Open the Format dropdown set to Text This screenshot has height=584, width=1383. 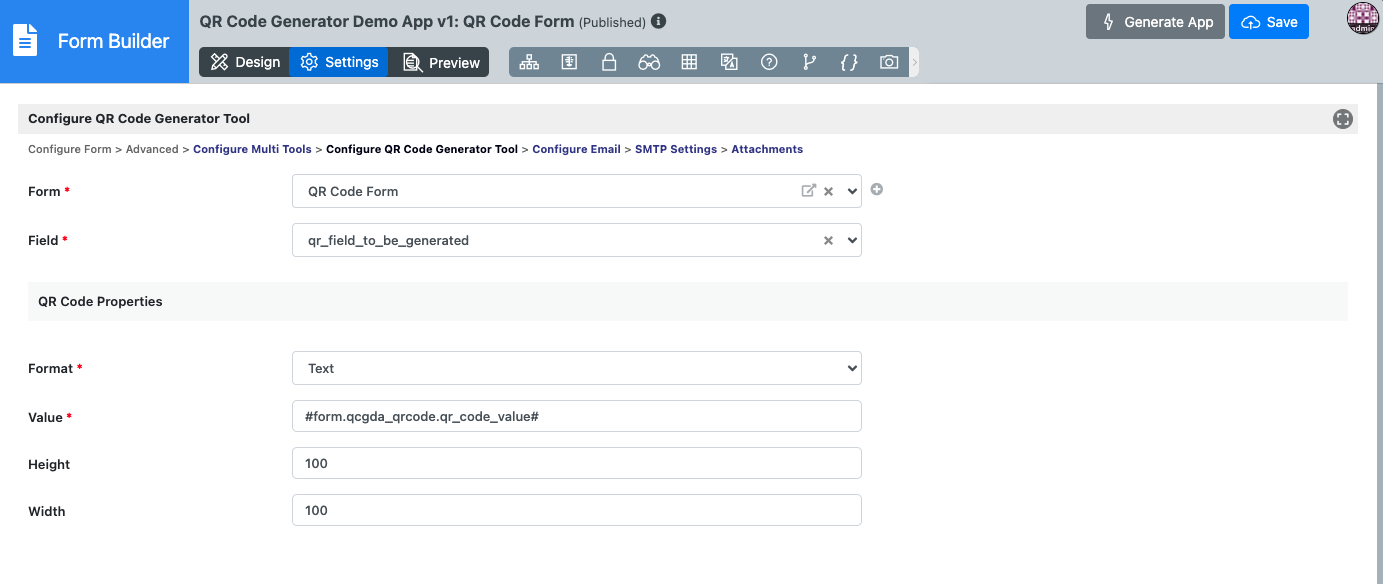576,368
